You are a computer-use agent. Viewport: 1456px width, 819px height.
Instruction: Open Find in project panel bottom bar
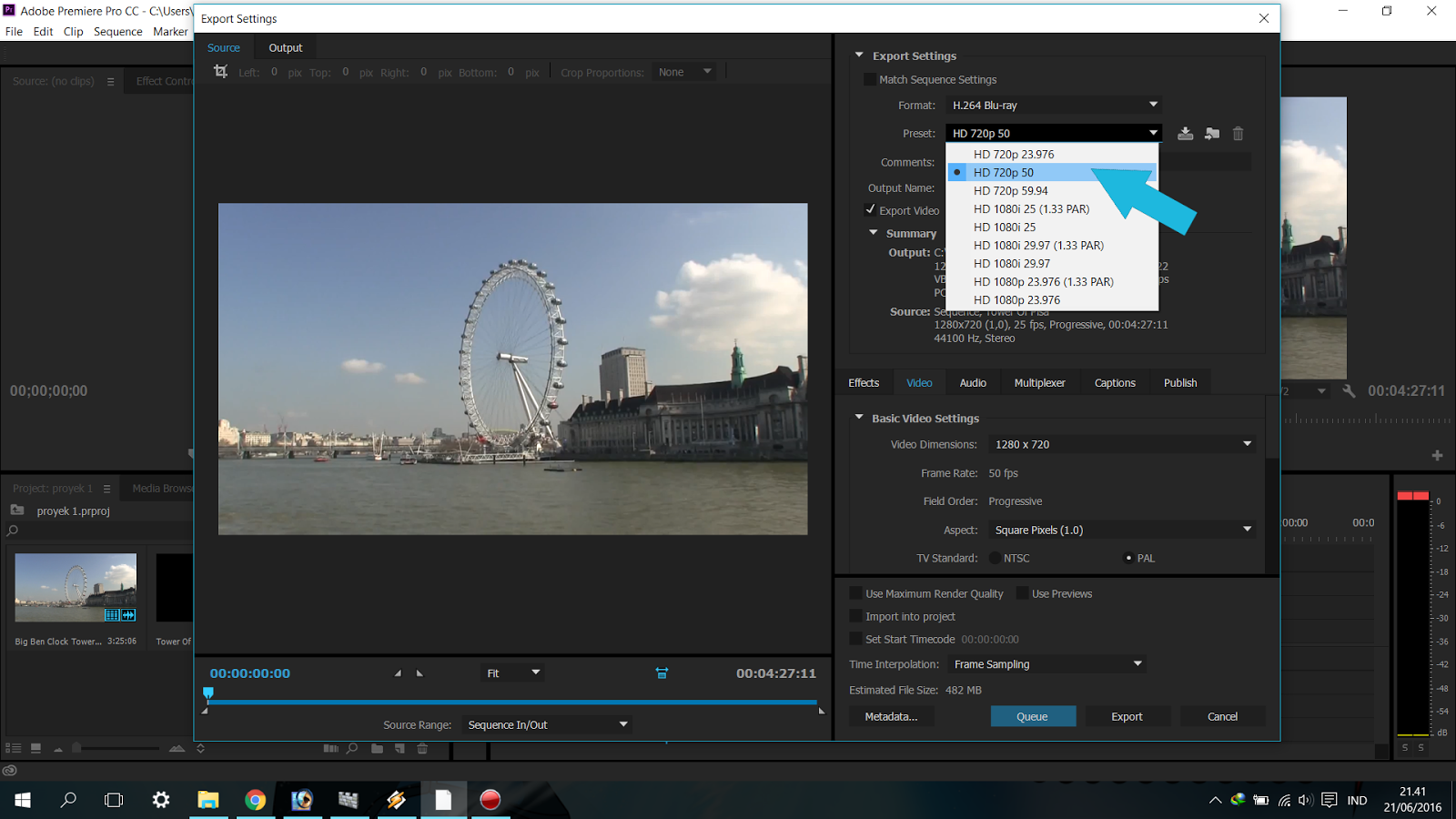[352, 748]
